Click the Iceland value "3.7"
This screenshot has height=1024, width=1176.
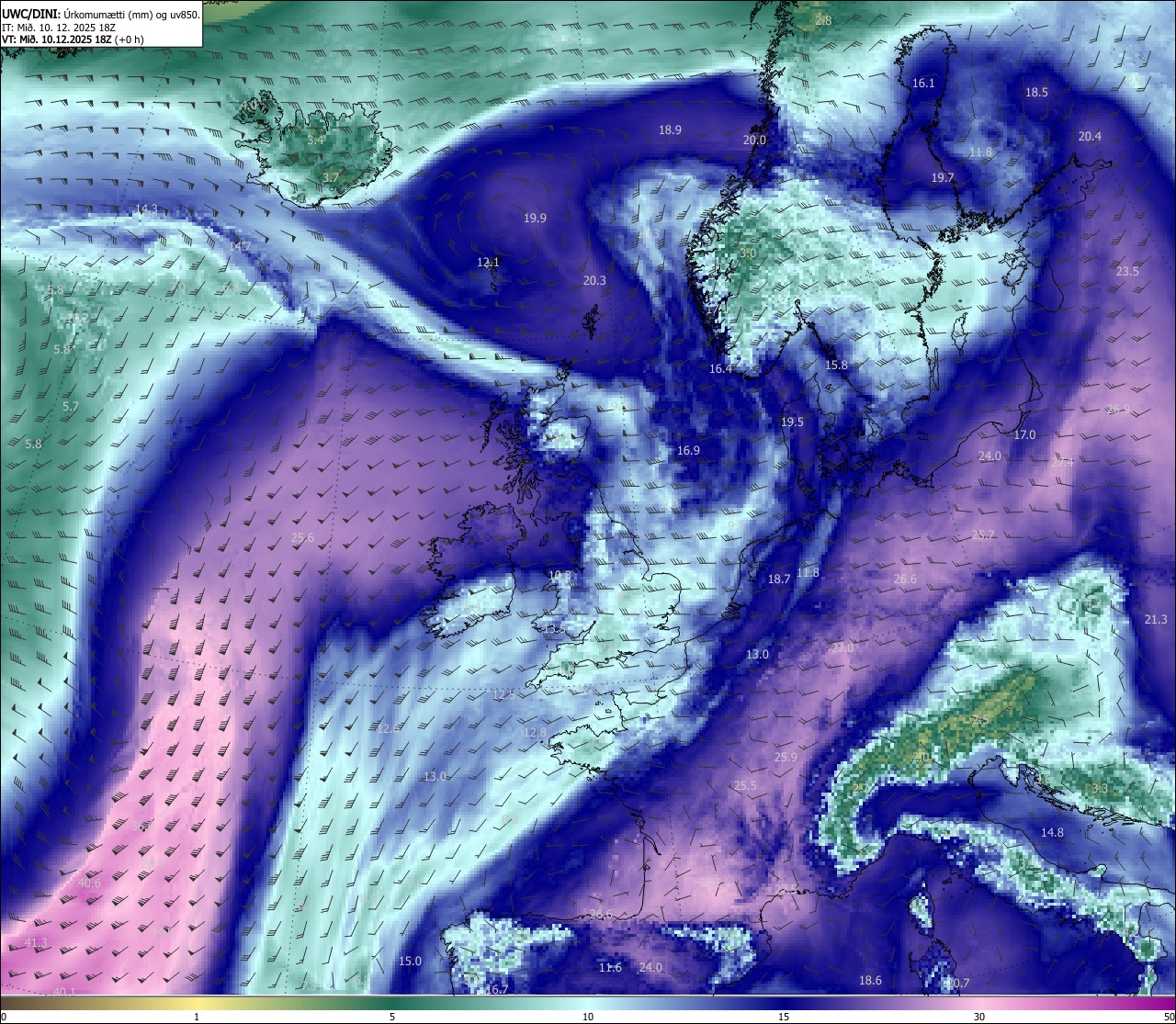tap(331, 178)
